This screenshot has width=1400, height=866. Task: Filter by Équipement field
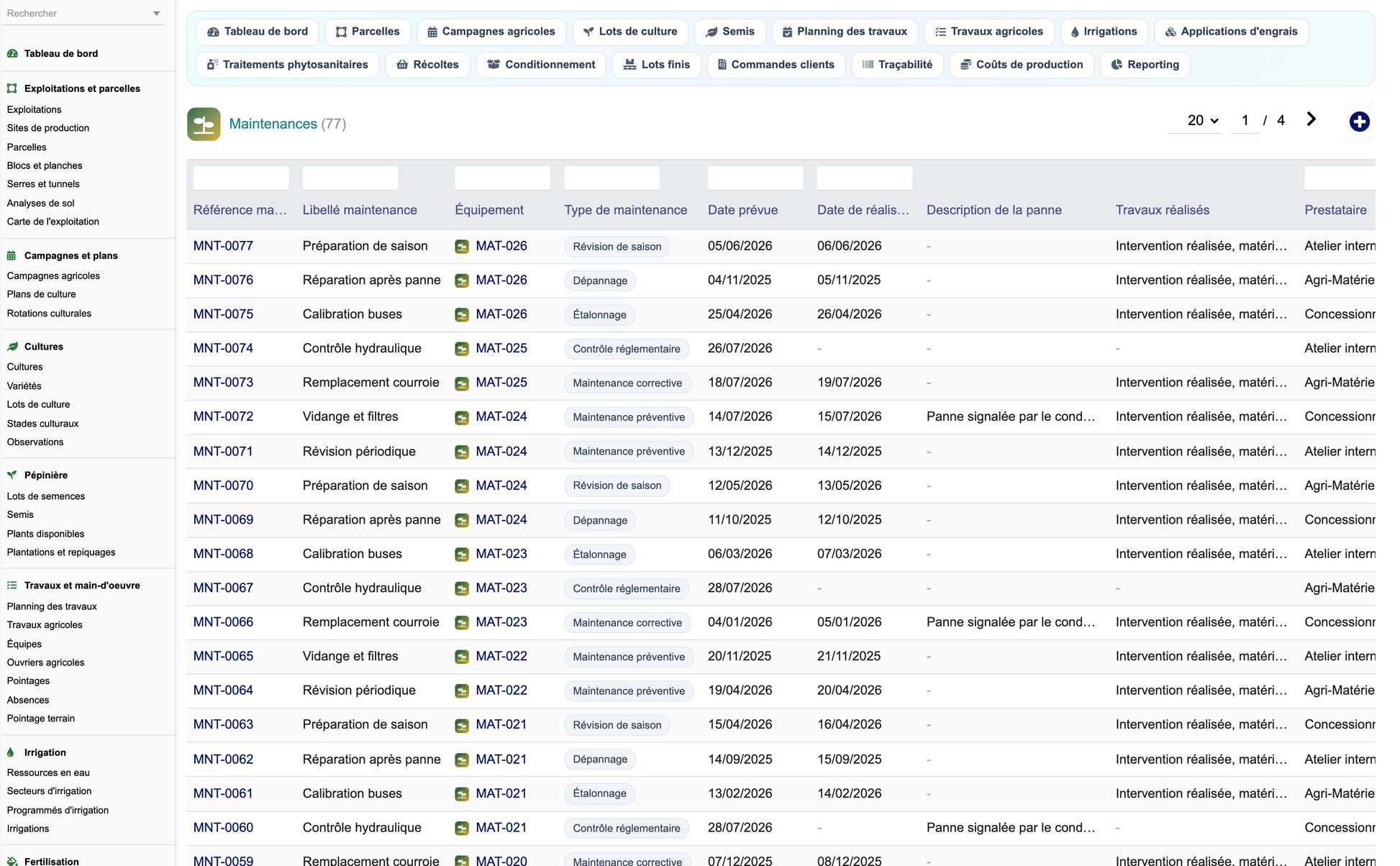point(503,178)
